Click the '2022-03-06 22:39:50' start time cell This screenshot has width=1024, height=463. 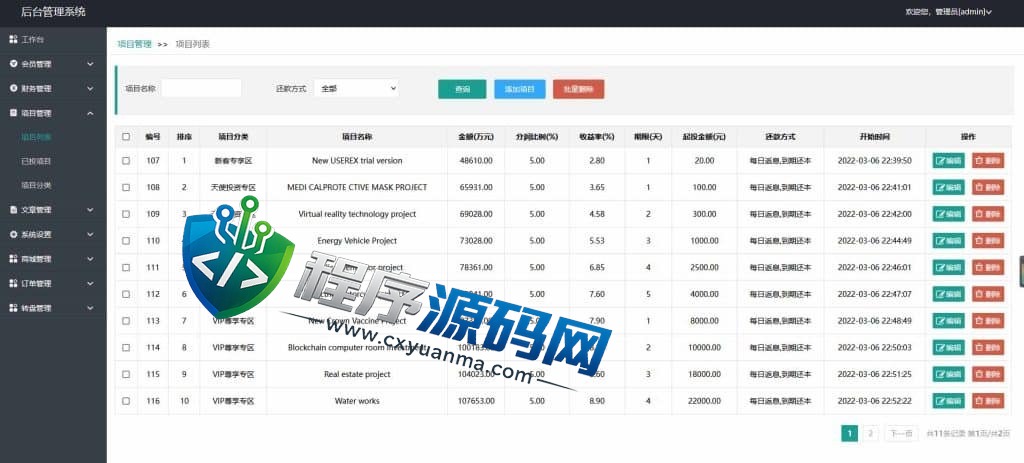[874, 161]
